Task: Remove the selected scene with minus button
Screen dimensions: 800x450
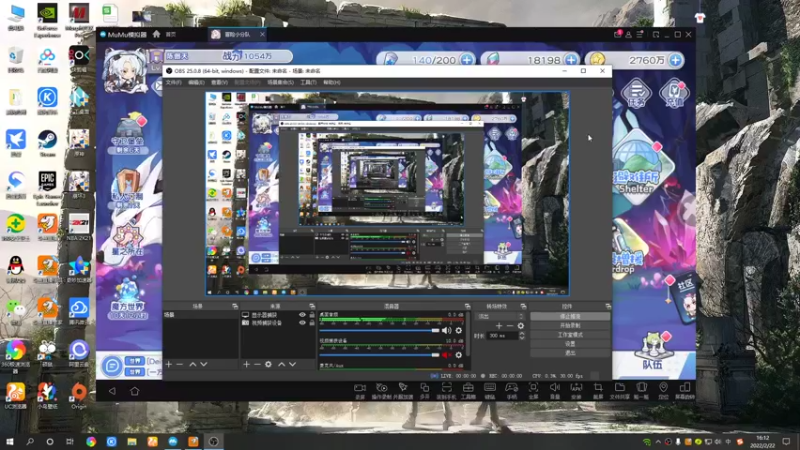Action: point(180,364)
